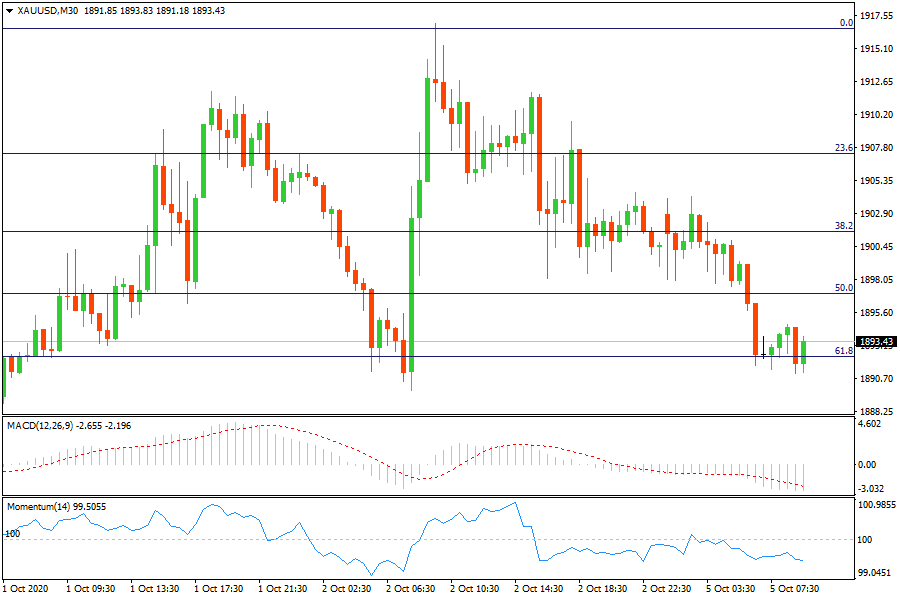Click the 2 Oct 06:30 time label
Screen dimensions: 900x600
click(410, 589)
